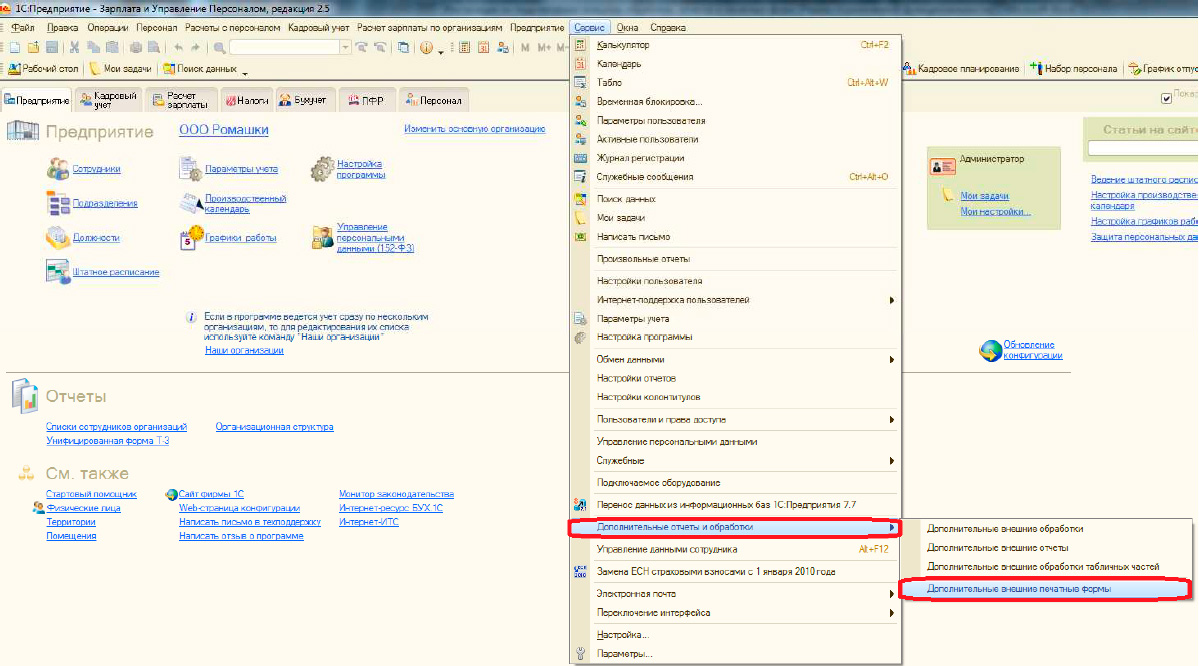
Task: Click the Обновление конфигурации globe icon
Action: 990,351
